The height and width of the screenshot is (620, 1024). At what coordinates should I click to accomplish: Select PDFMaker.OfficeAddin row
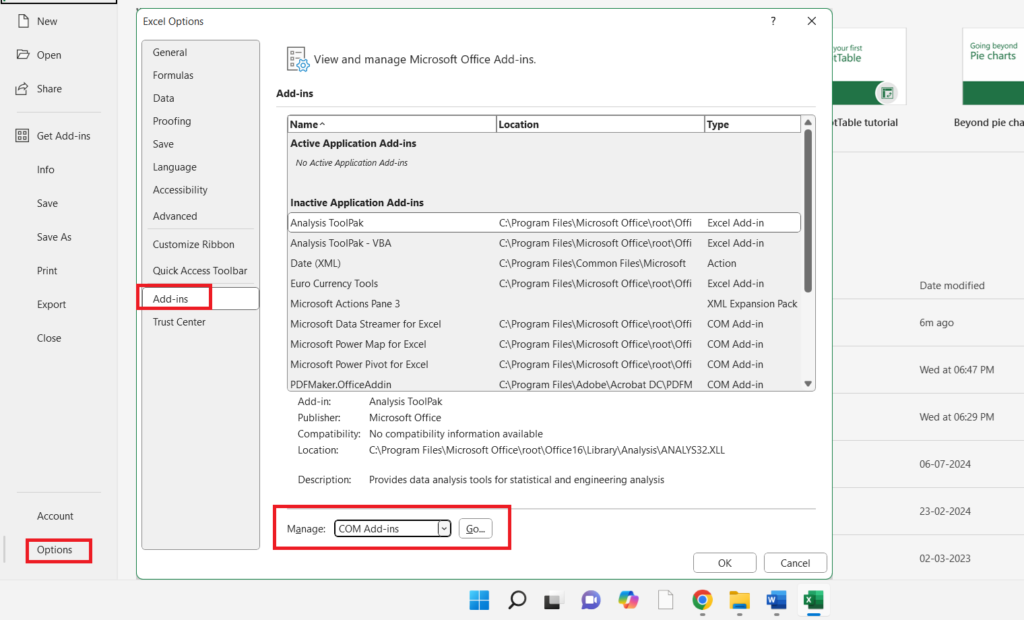(544, 384)
